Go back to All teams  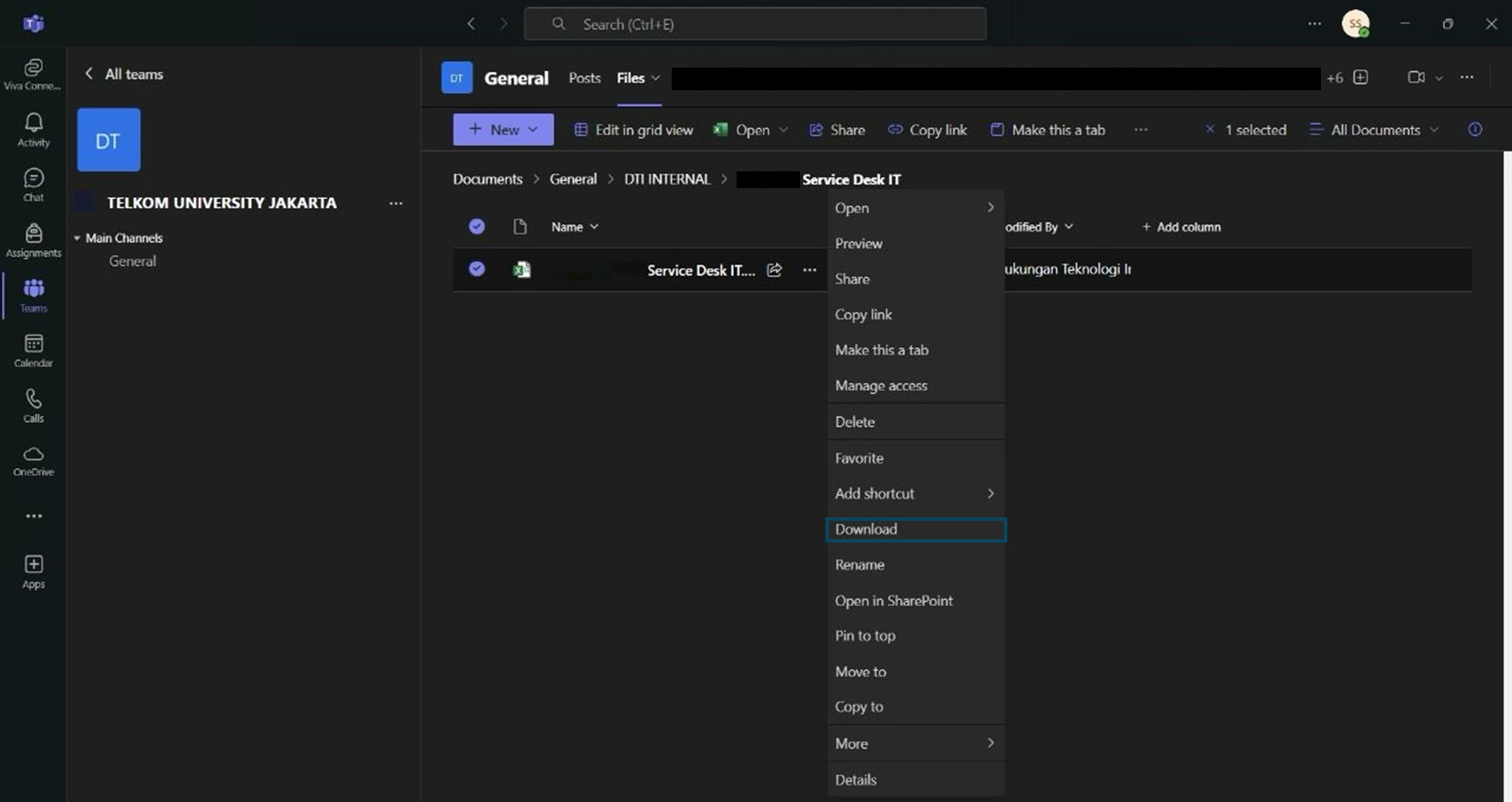(124, 74)
